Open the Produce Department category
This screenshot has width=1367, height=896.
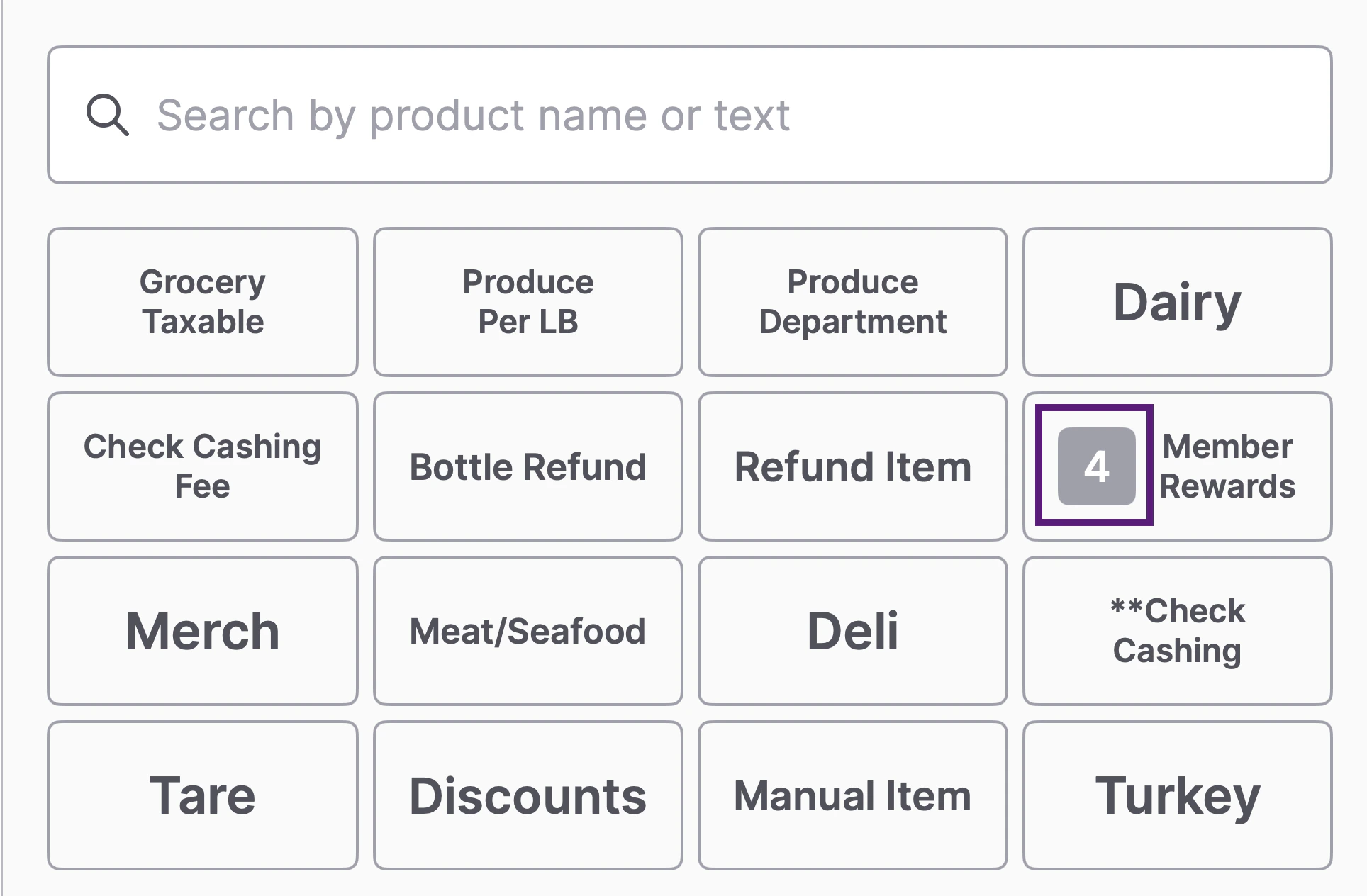coord(852,302)
